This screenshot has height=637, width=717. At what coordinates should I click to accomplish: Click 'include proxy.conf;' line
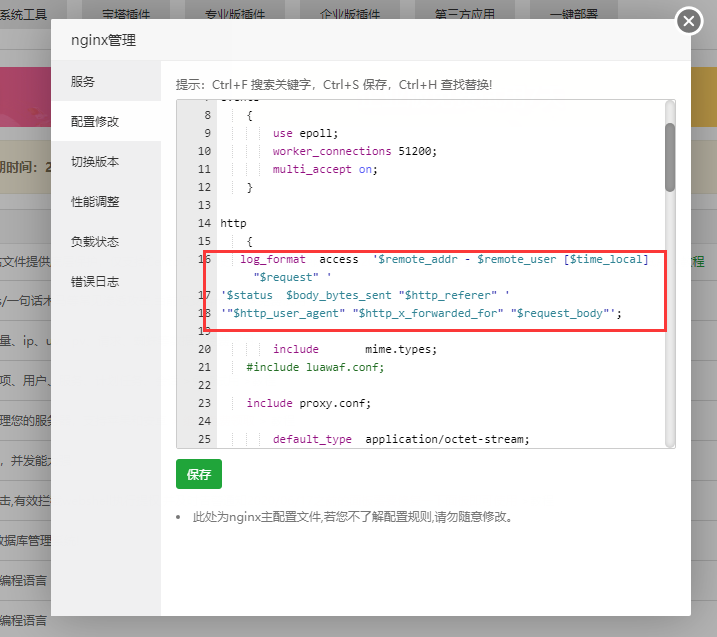point(309,403)
